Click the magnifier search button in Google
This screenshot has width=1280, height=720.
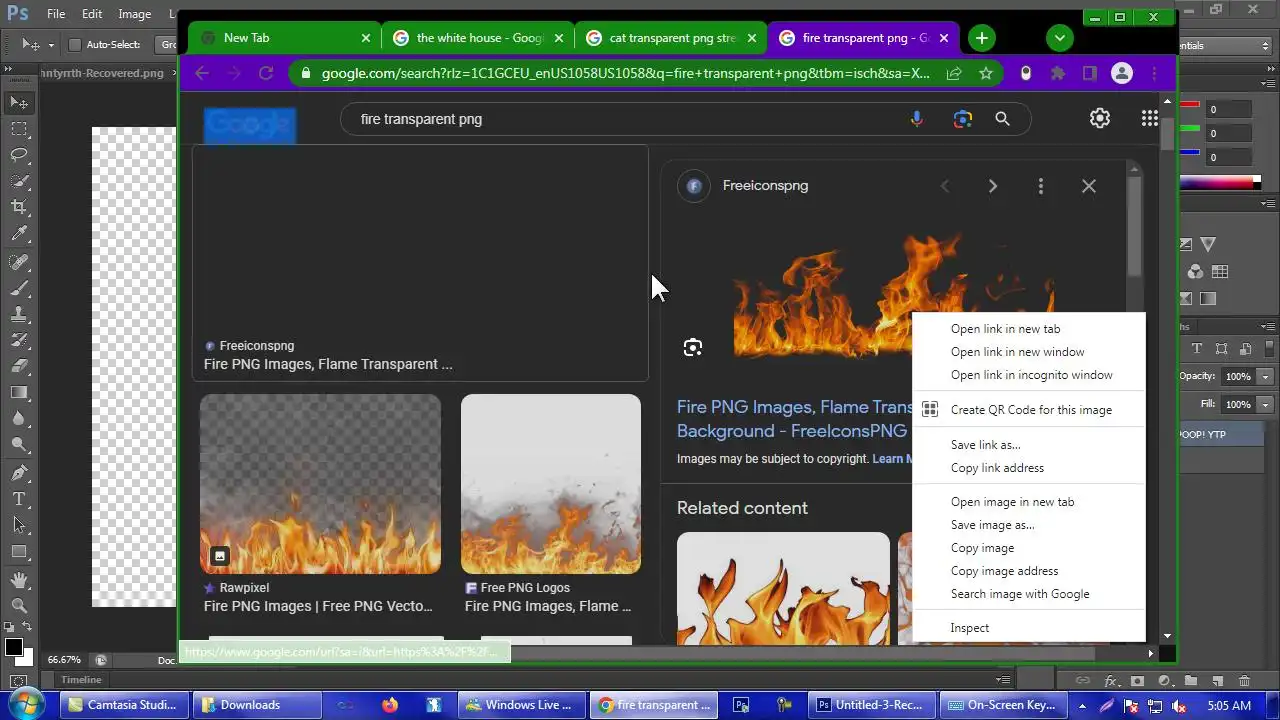(x=1002, y=119)
